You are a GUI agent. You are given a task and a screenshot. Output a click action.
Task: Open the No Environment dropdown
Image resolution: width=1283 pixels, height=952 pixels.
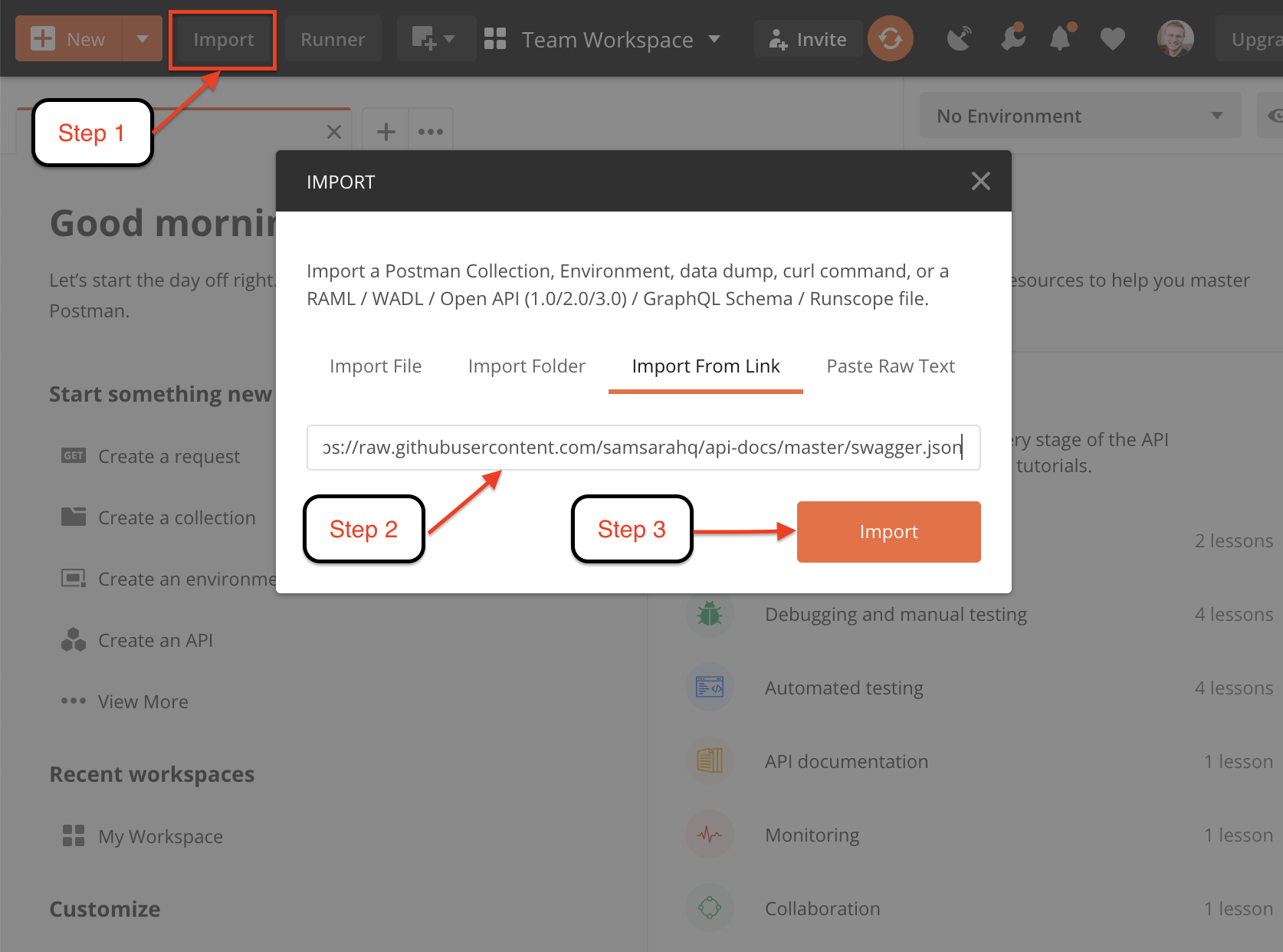tap(1080, 116)
